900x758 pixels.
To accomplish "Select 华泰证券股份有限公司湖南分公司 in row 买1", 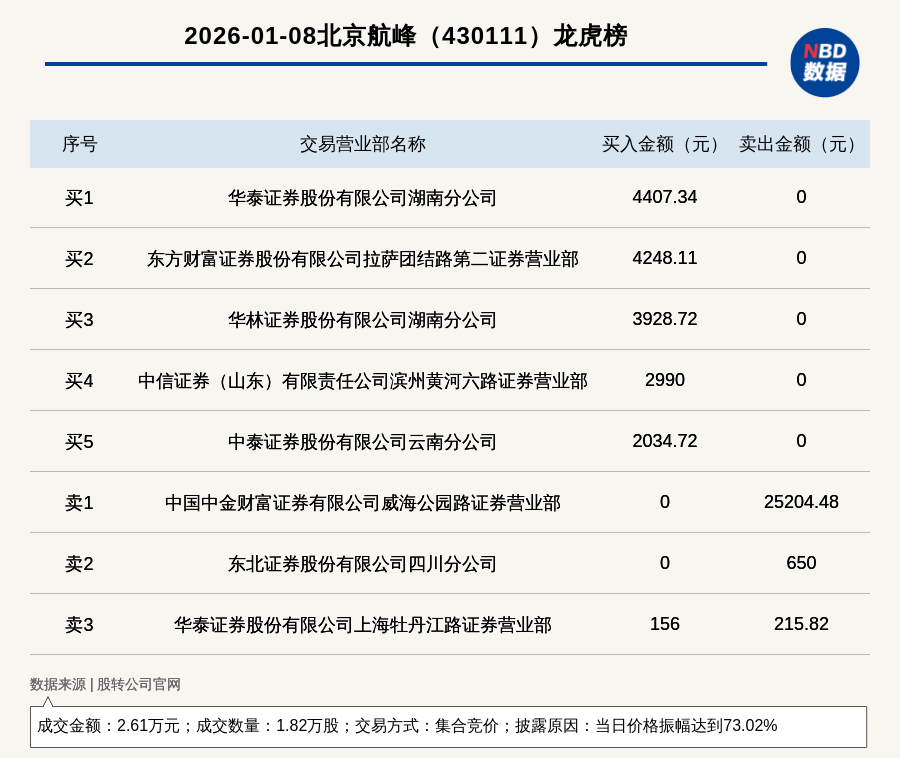I will click(x=362, y=198).
